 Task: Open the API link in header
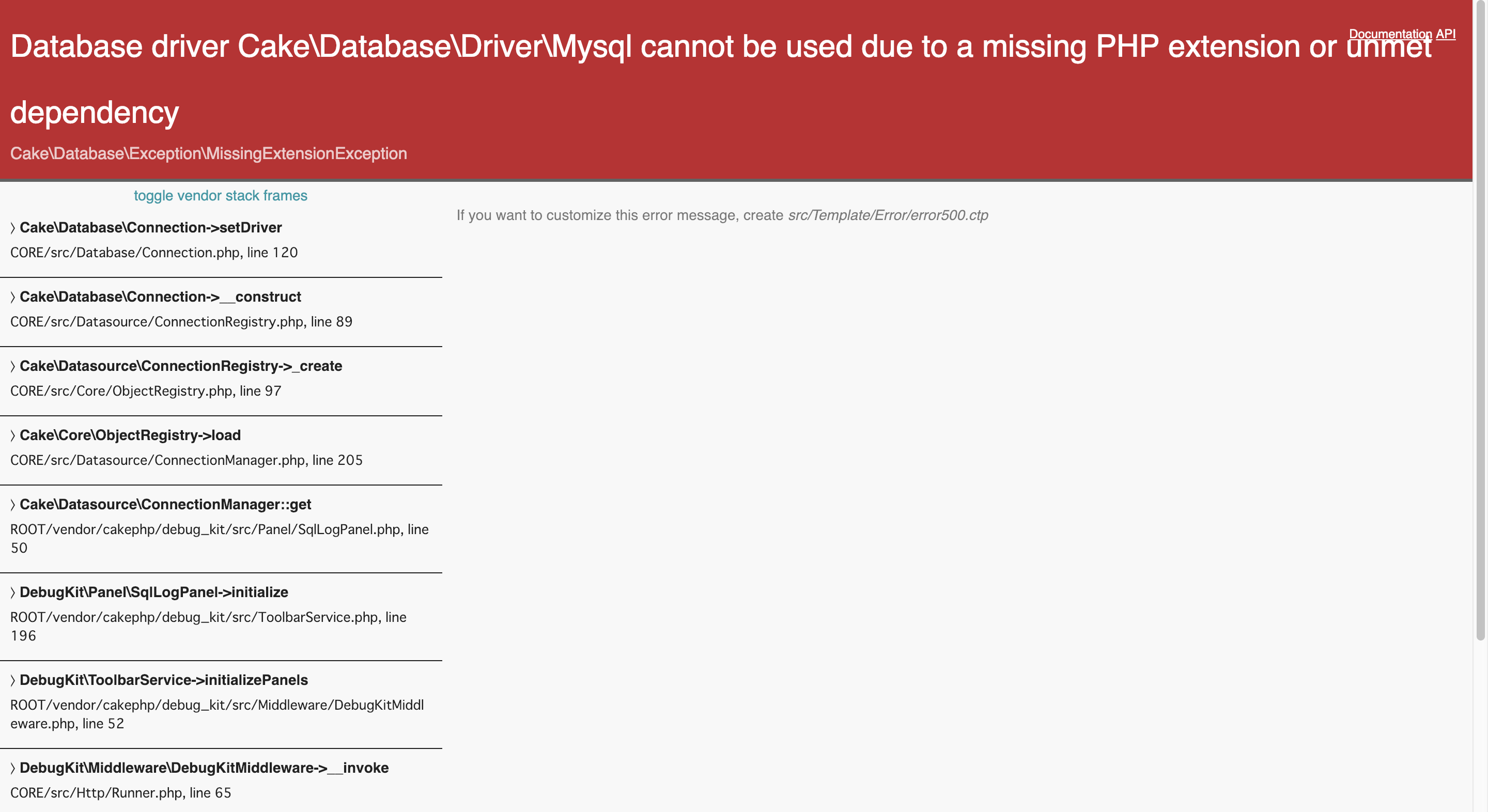1446,34
